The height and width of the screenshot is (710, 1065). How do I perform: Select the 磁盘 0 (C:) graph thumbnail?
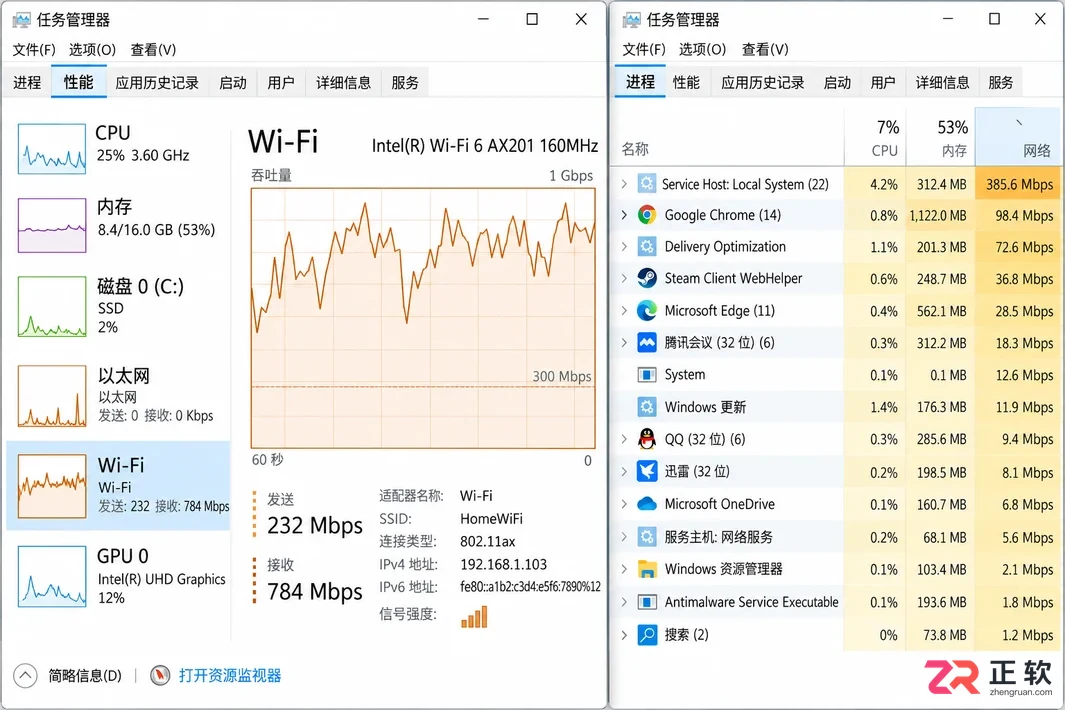pos(52,306)
